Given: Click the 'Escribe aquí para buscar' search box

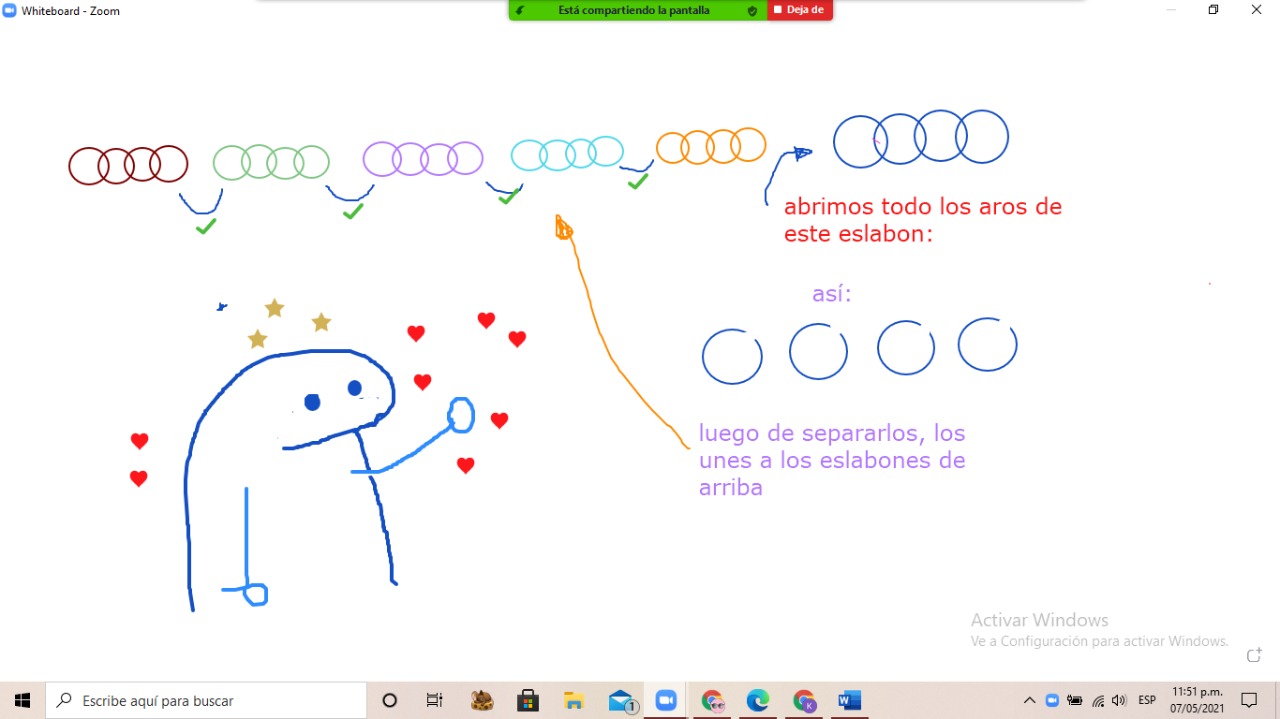Looking at the screenshot, I should [207, 701].
